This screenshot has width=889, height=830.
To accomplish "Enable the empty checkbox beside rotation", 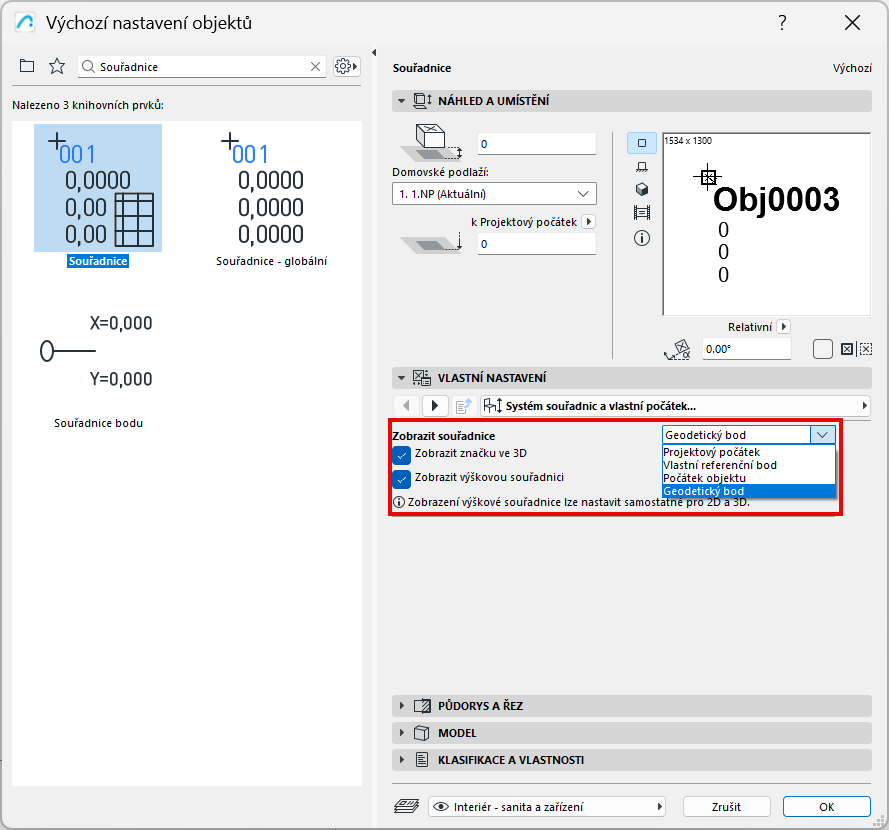I will point(823,349).
